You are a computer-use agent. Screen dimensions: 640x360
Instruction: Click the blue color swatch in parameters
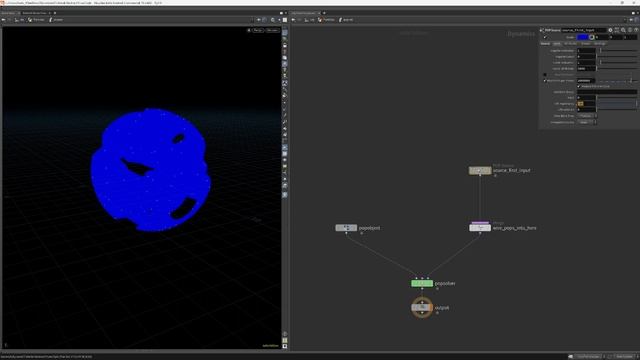pyautogui.click(x=582, y=37)
